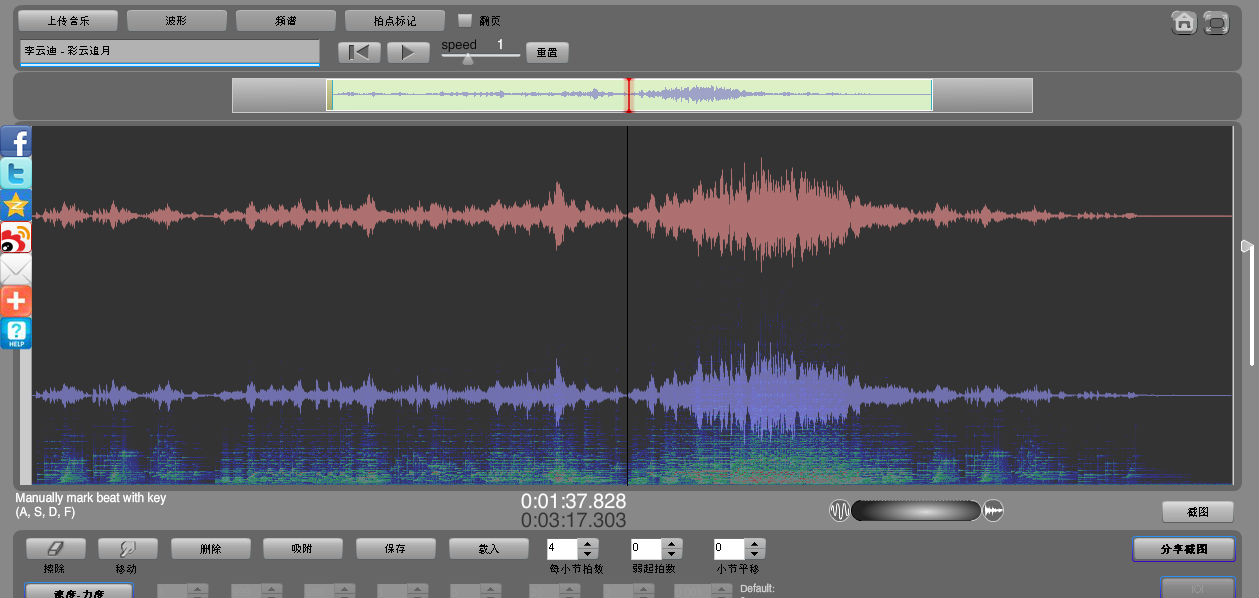Increase the 每小节拍数 beats-per-bar value

click(588, 544)
